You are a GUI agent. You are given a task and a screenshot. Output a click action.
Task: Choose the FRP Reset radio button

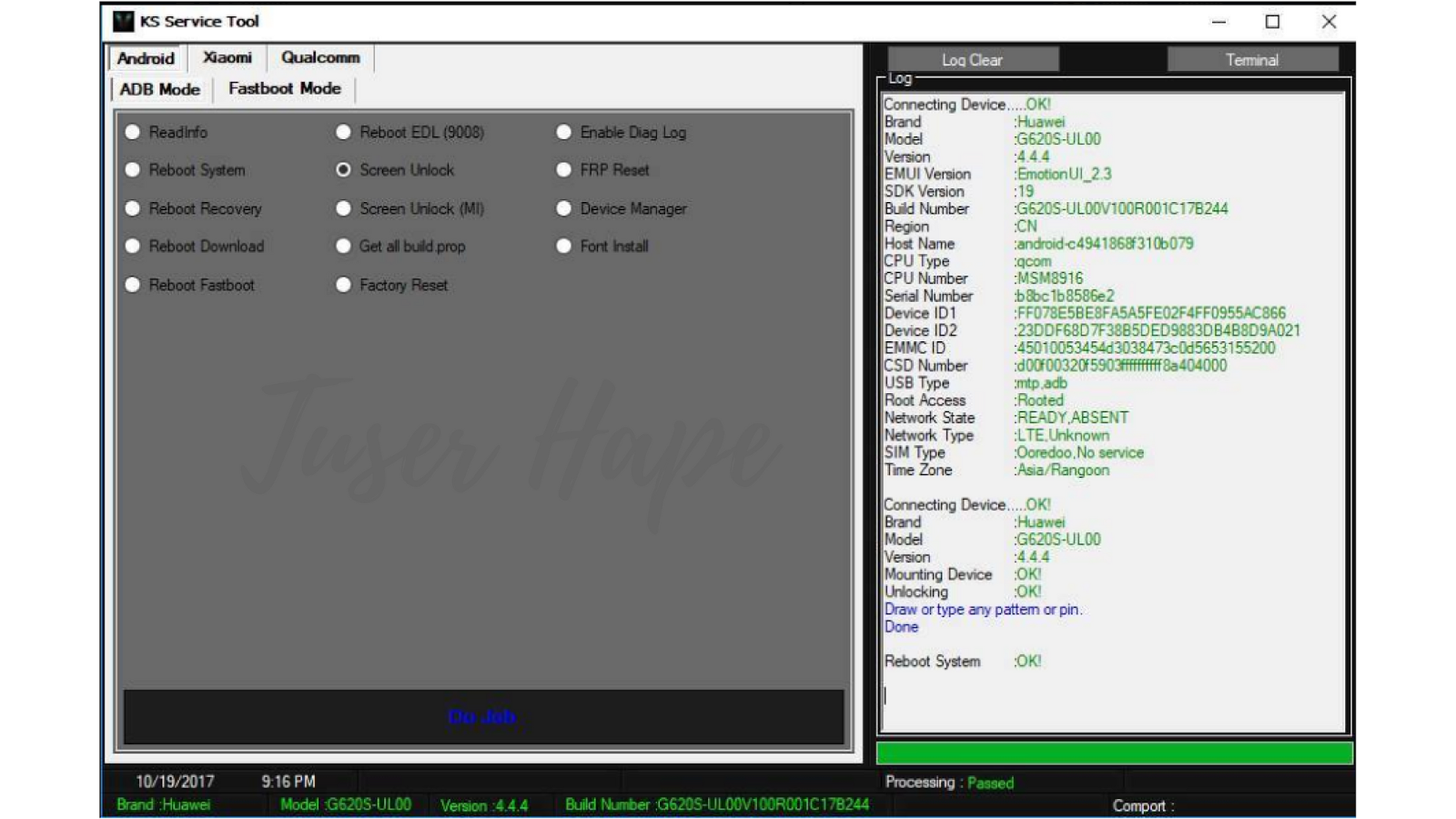tap(564, 170)
